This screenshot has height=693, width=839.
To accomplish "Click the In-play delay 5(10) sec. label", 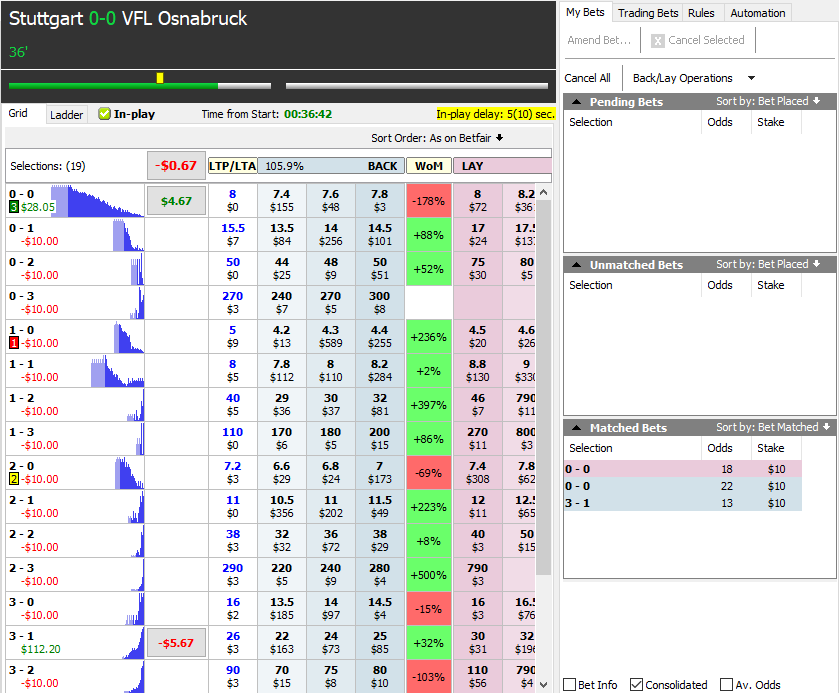I will tap(495, 114).
